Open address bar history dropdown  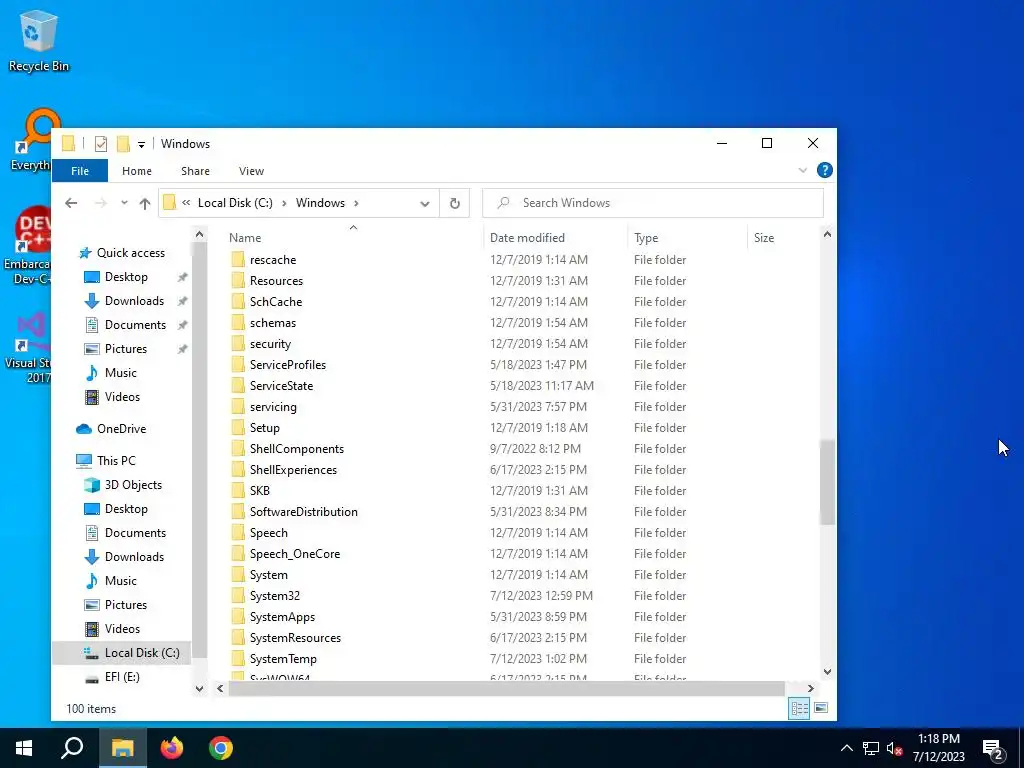tap(424, 204)
